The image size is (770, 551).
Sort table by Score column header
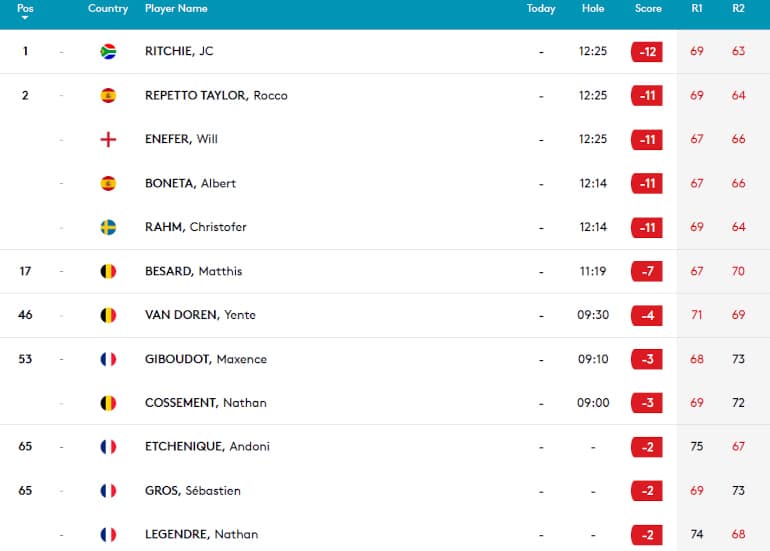coord(648,8)
